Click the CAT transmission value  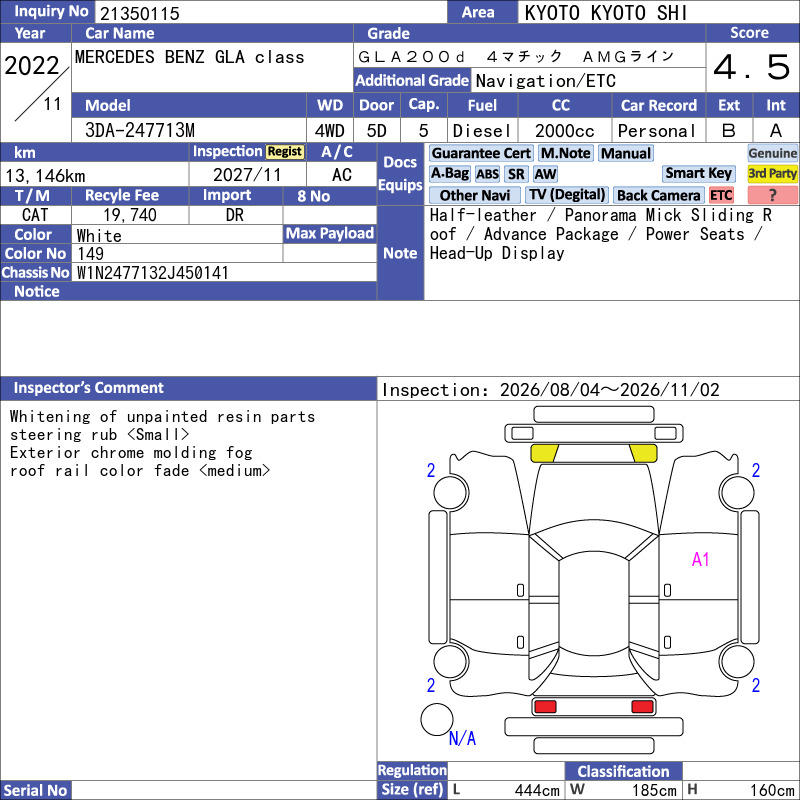(35, 215)
